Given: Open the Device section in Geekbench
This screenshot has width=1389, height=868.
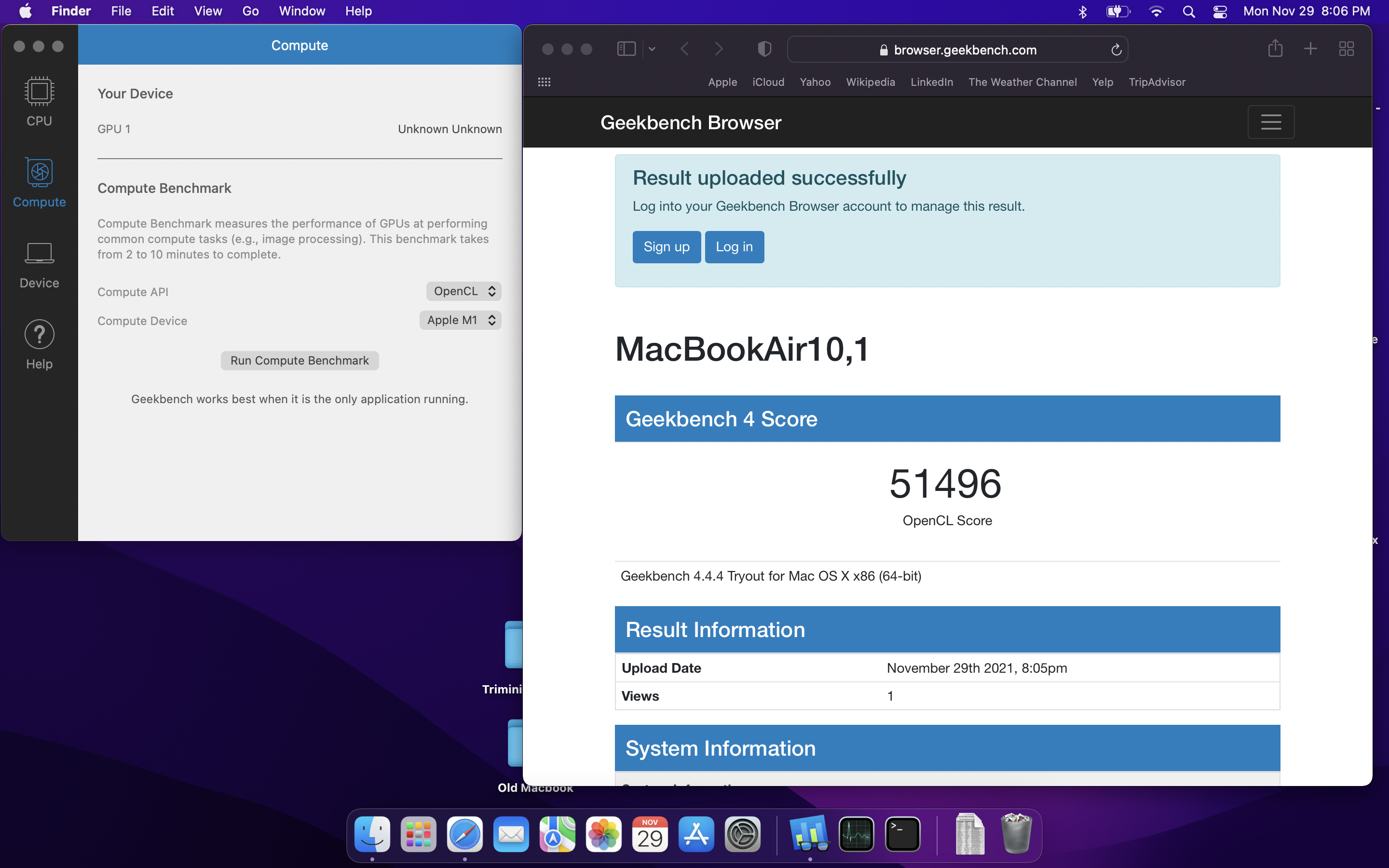Looking at the screenshot, I should [x=39, y=264].
